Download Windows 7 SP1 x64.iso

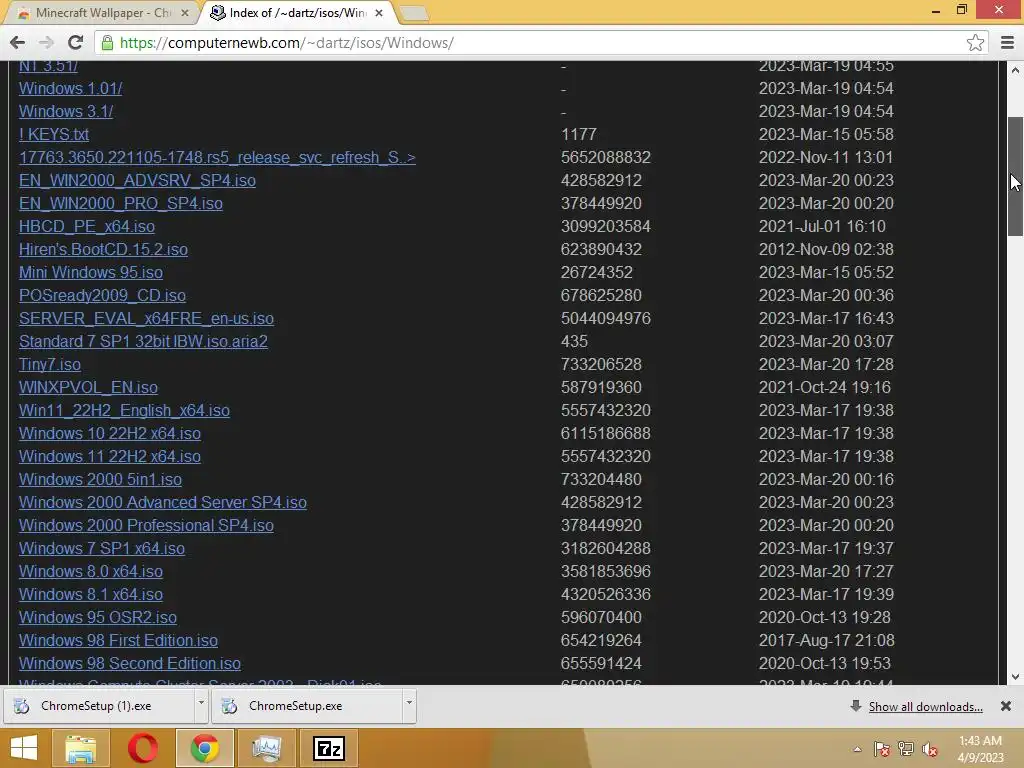(x=102, y=549)
